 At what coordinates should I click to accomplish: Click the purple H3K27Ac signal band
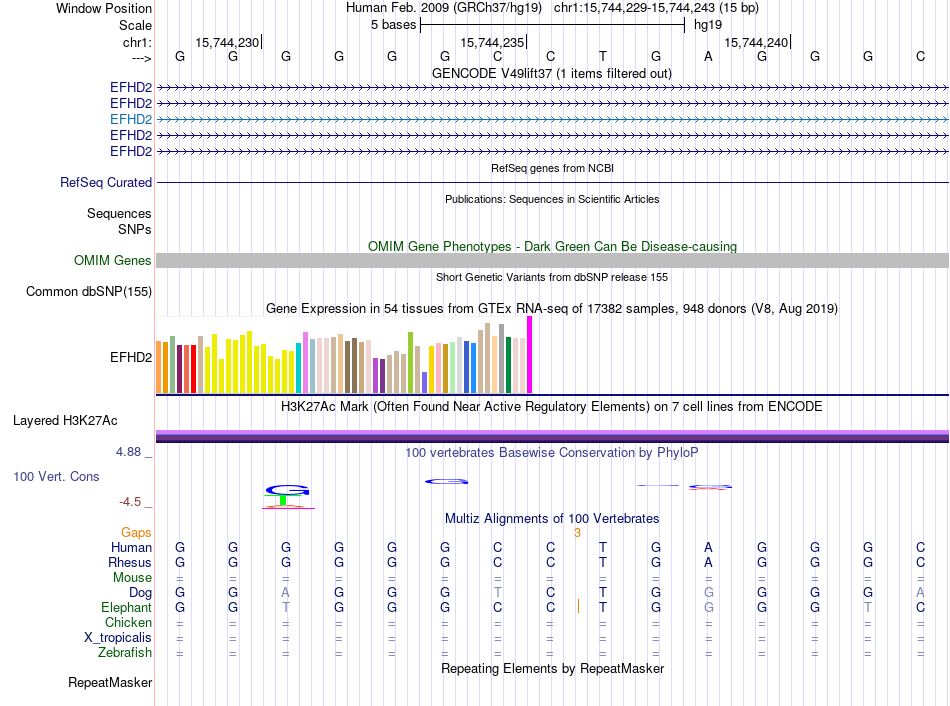[552, 434]
